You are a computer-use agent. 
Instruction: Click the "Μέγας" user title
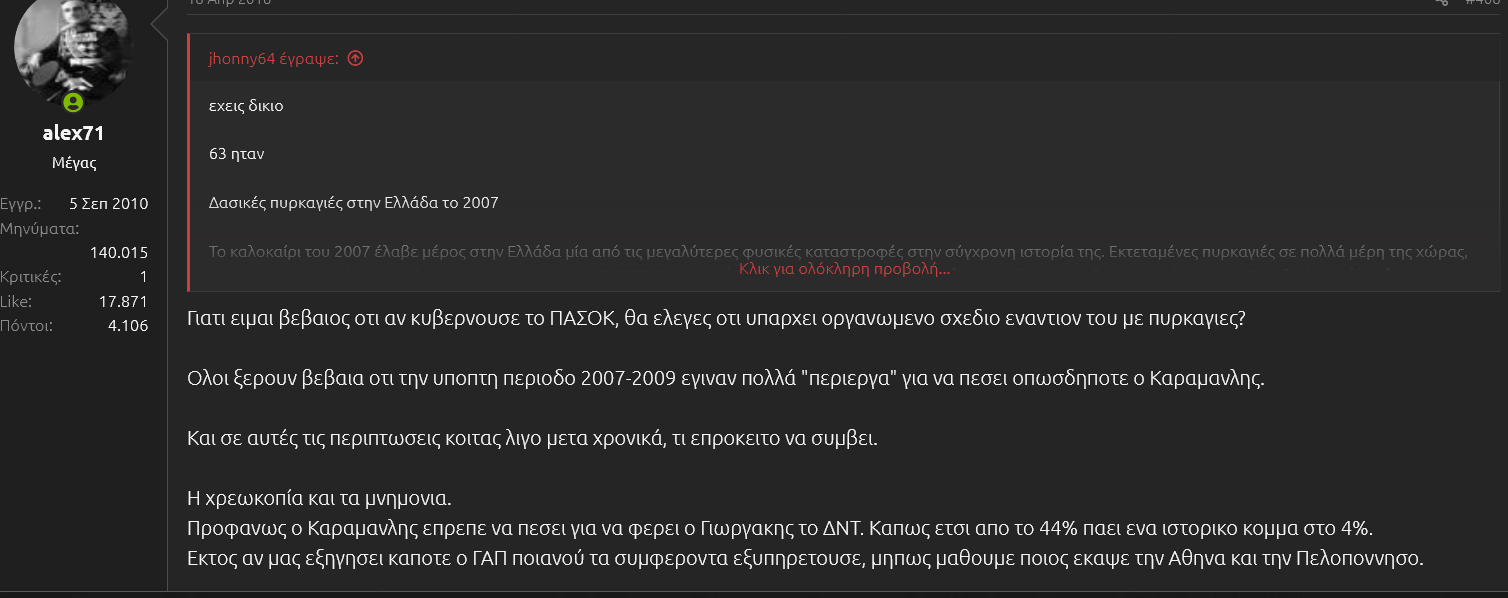[73, 162]
